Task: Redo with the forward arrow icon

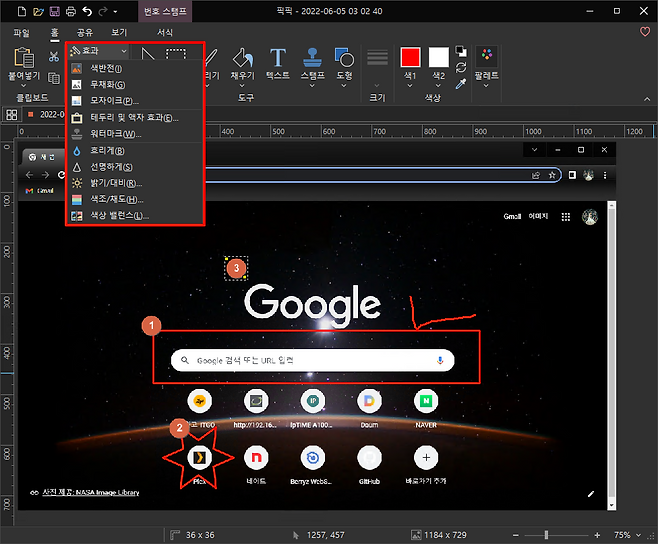Action: click(103, 11)
